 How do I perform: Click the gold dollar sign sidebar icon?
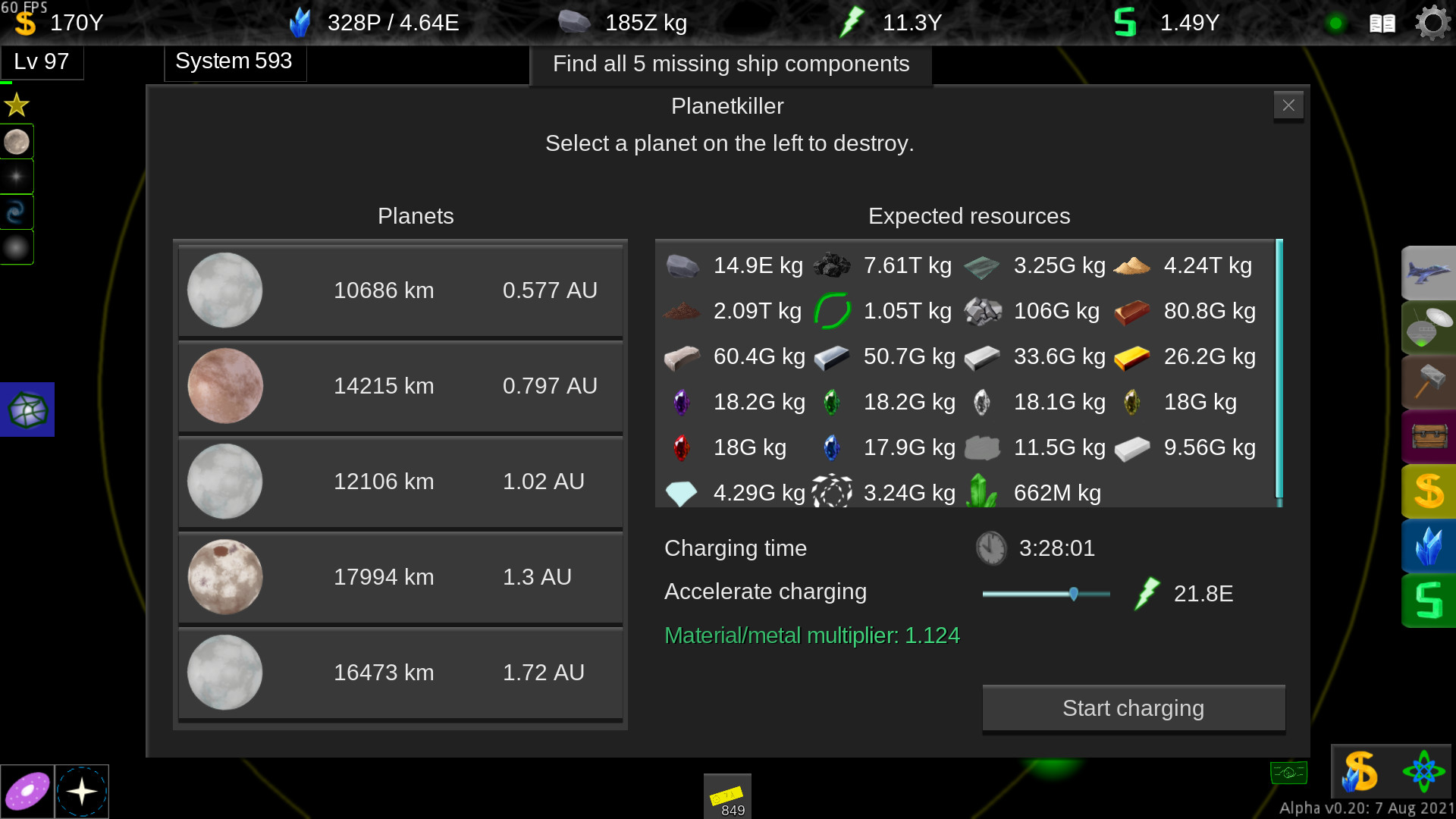click(x=1429, y=491)
